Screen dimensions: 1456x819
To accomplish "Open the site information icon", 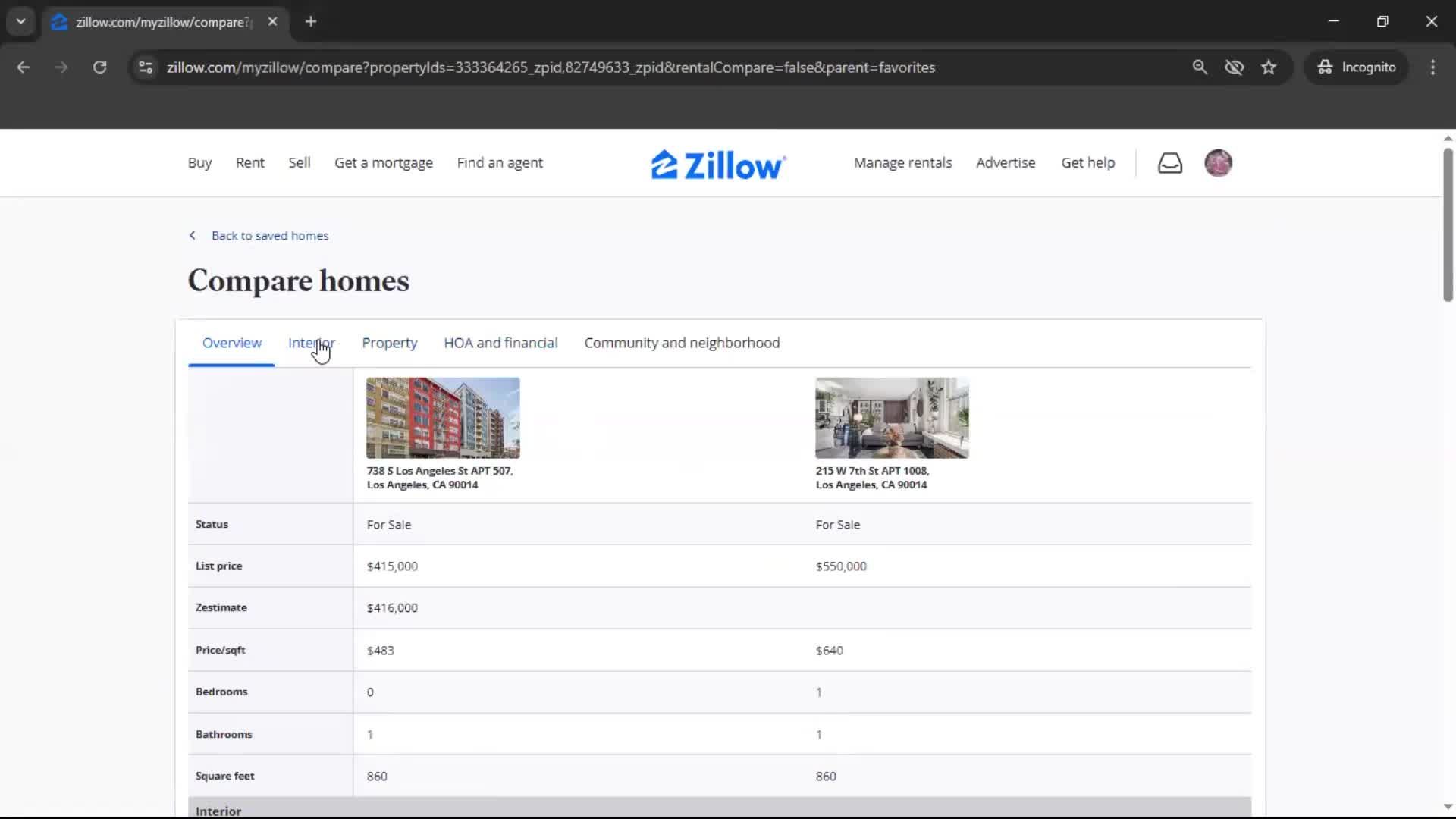I will (146, 67).
